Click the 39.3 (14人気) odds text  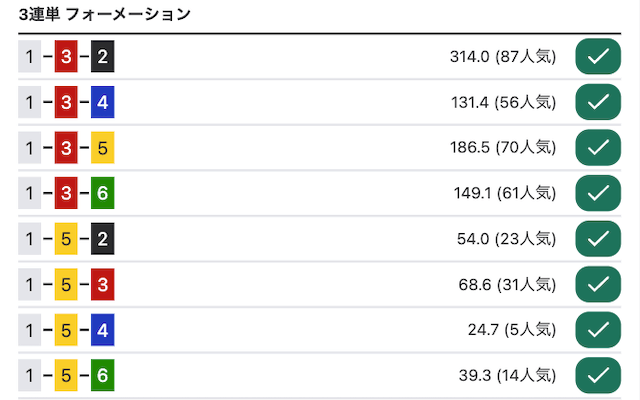[507, 376]
